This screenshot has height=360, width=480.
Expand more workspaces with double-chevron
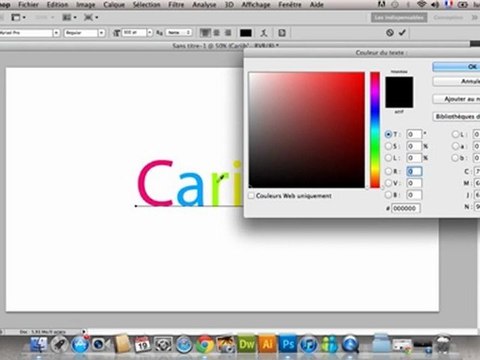[x=475, y=17]
